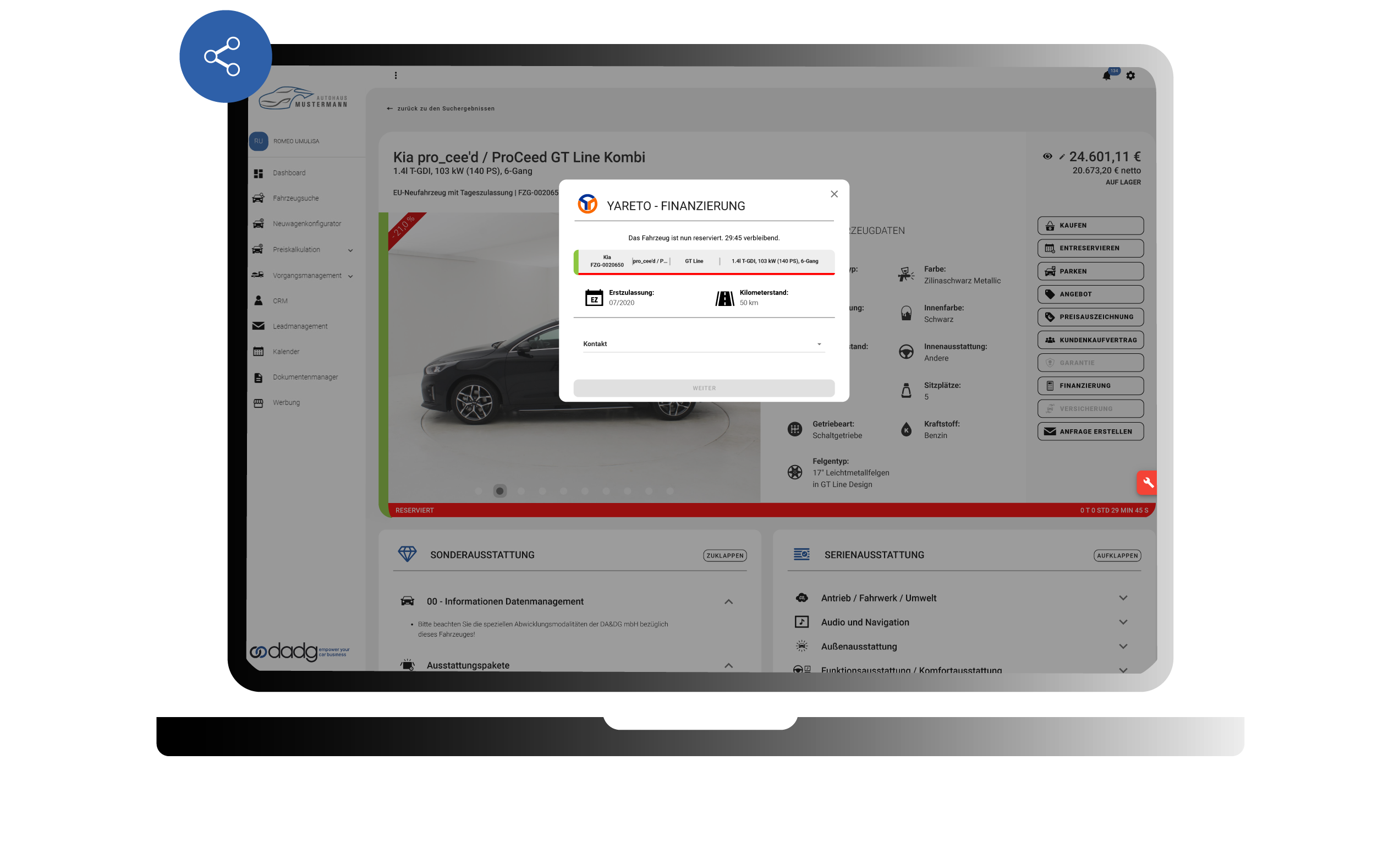Open Kalender in sidebar
The image size is (1400, 853).
pos(286,352)
